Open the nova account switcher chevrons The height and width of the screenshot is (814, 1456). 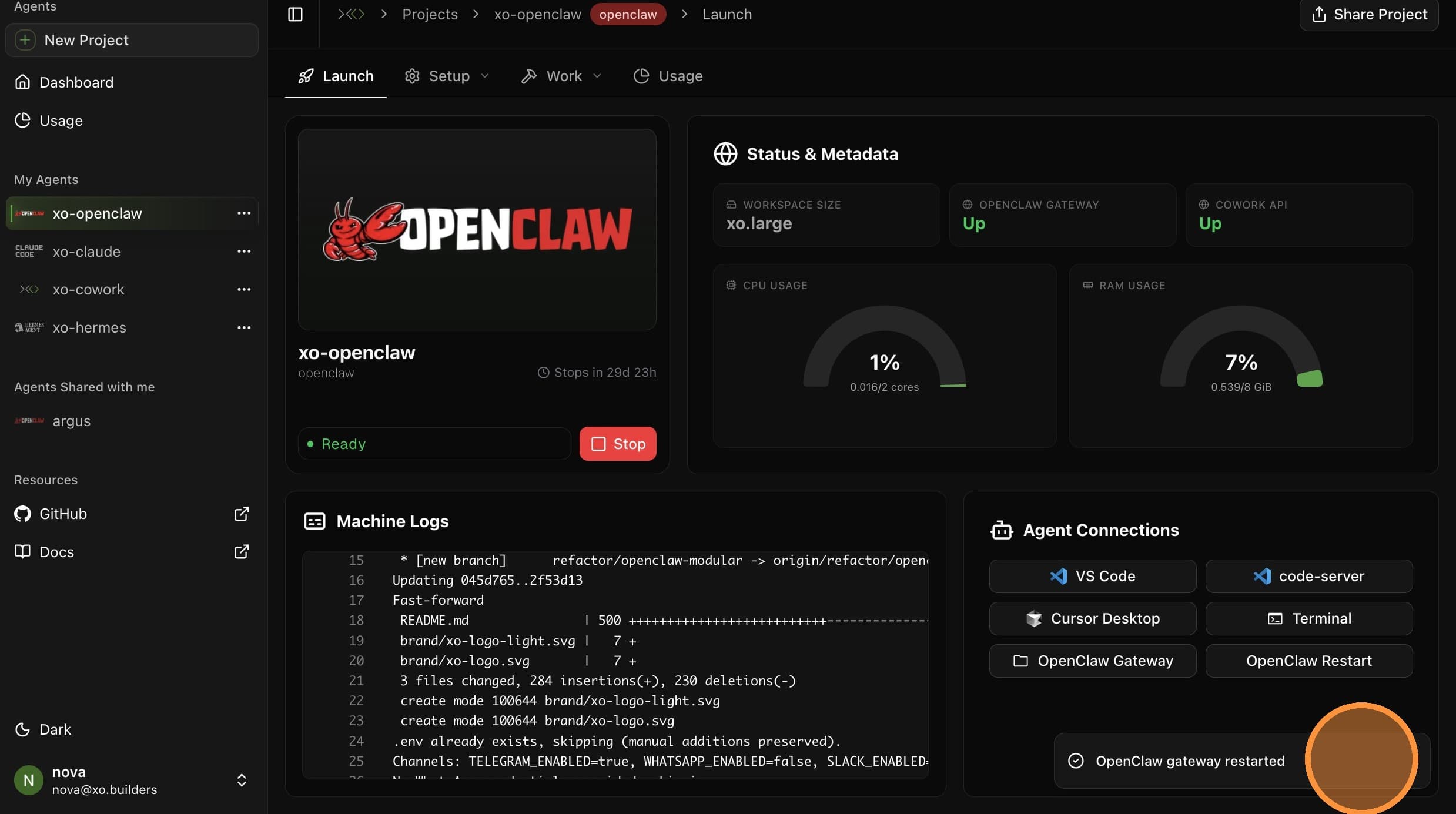pyautogui.click(x=242, y=780)
